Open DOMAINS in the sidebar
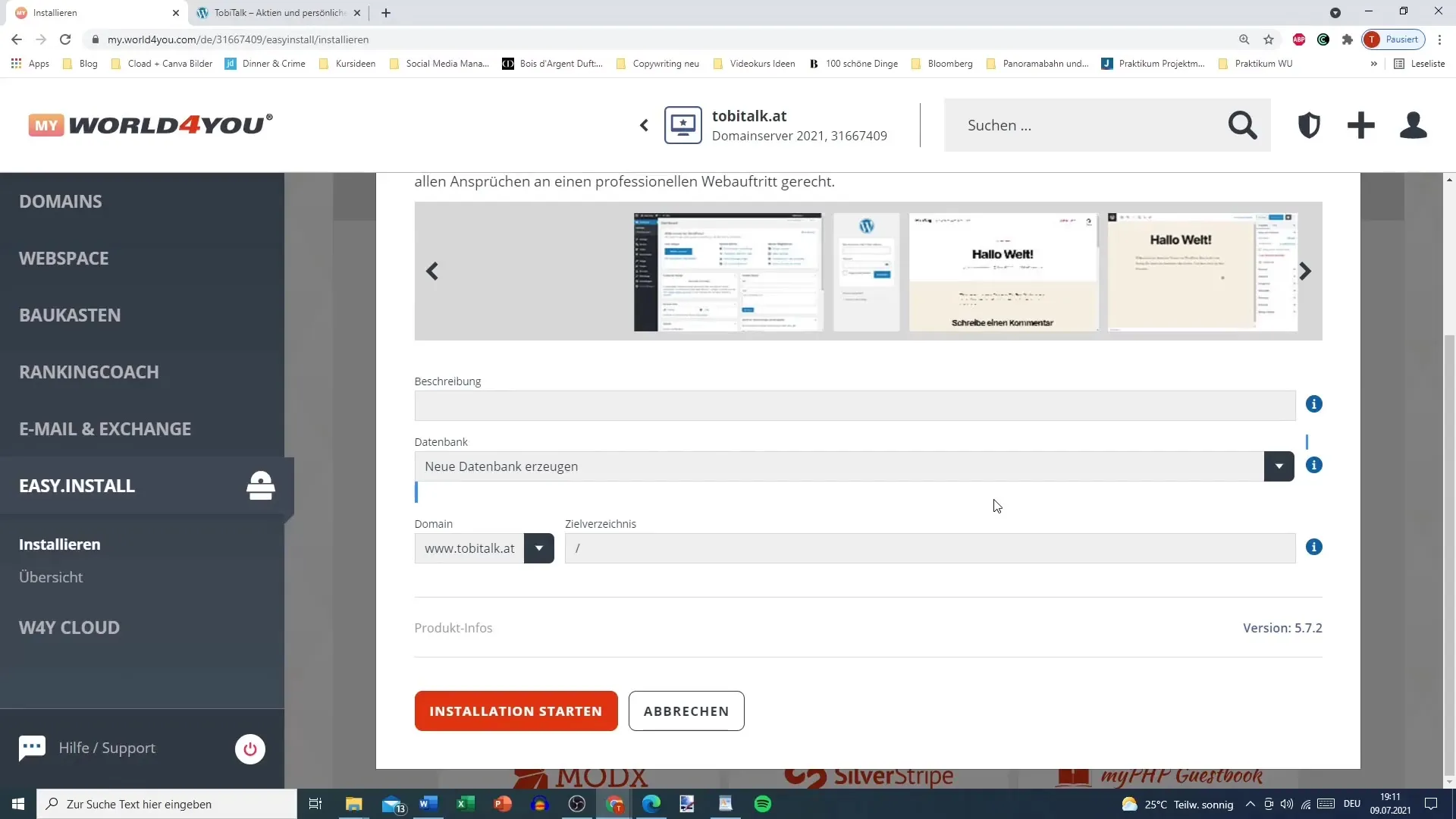The width and height of the screenshot is (1456, 819). pos(61,201)
